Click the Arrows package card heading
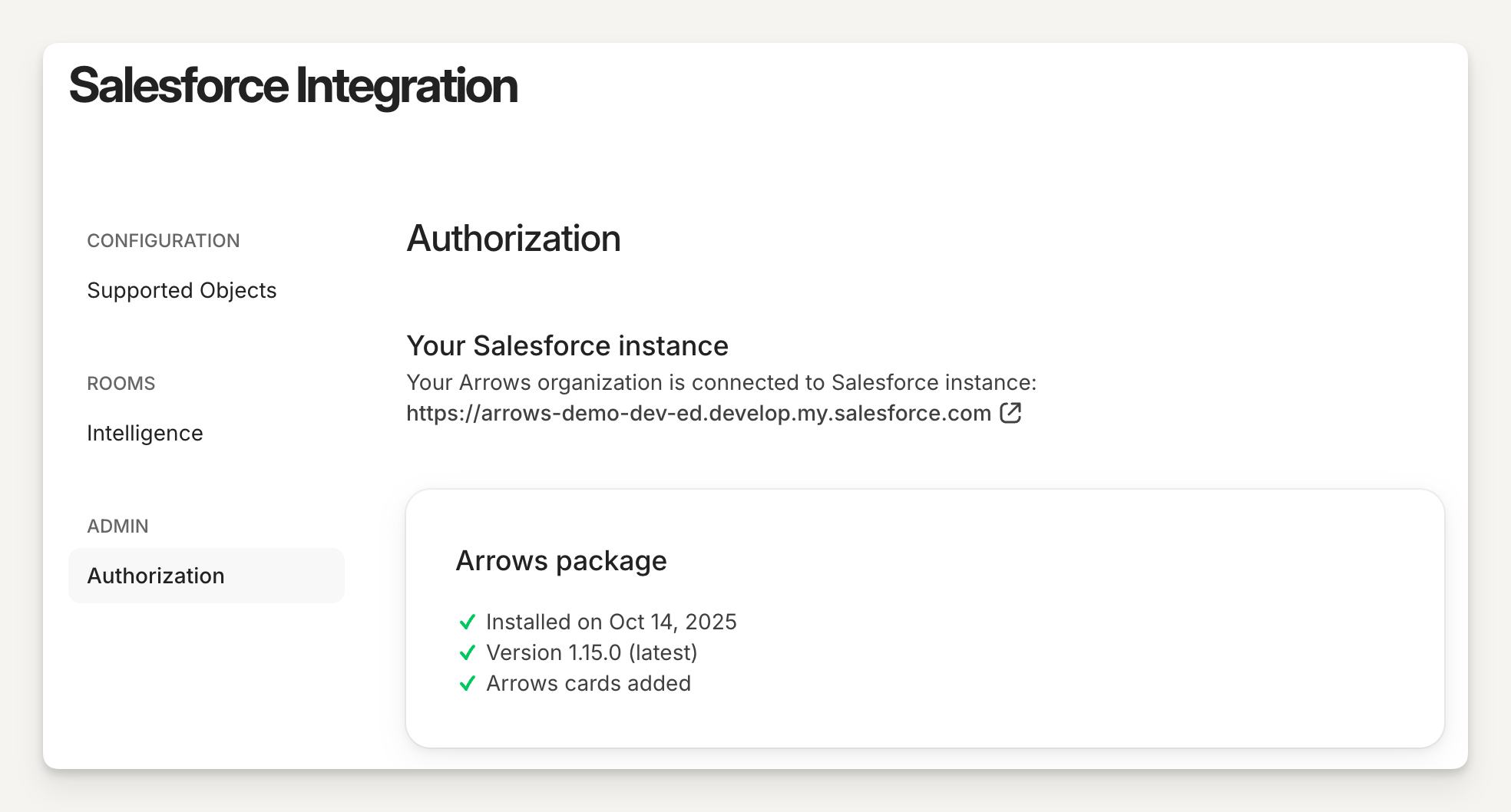Image resolution: width=1511 pixels, height=812 pixels. click(560, 561)
